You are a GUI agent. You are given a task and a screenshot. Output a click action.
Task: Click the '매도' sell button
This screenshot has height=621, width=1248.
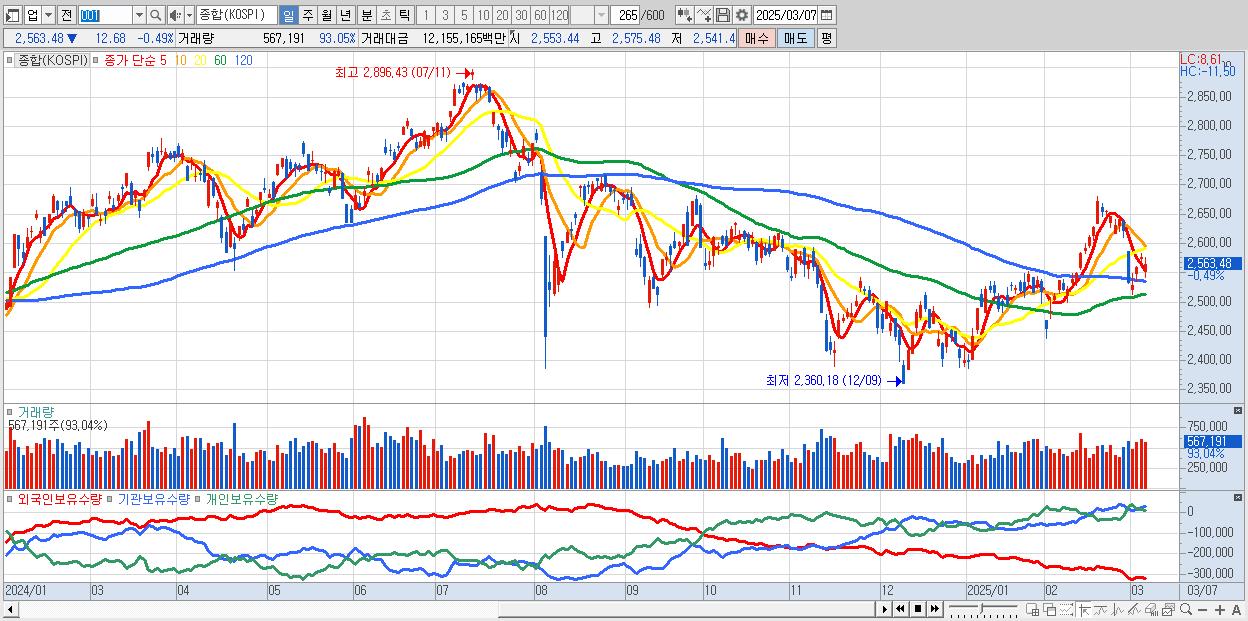pos(795,38)
